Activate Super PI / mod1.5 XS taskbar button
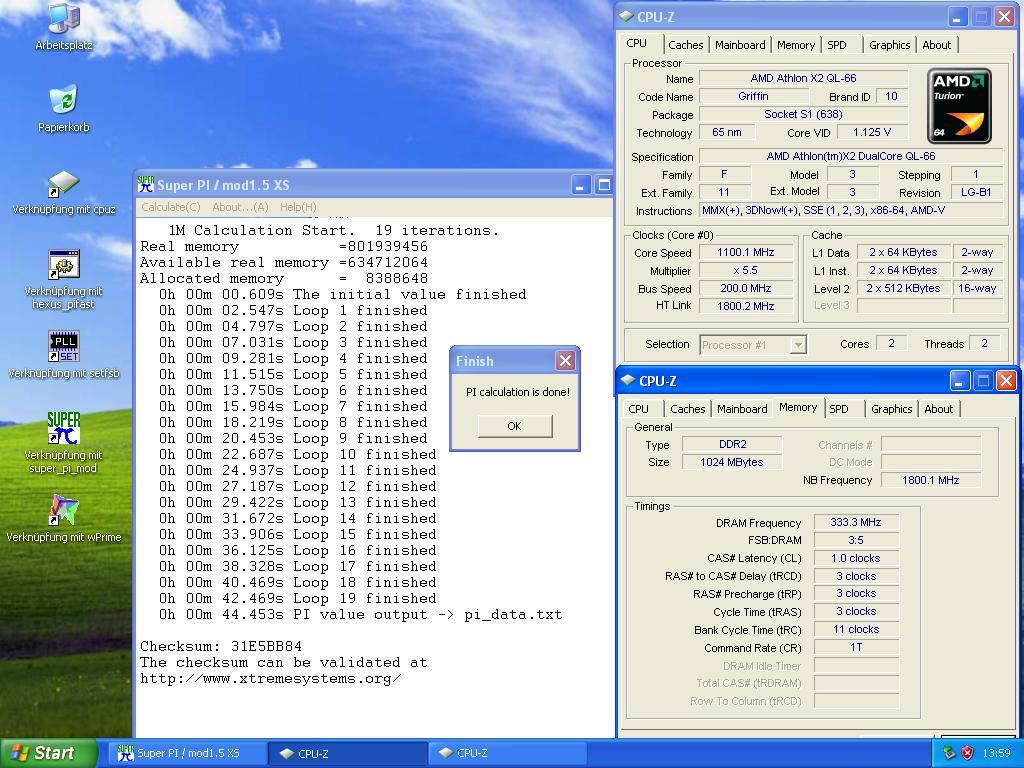Image resolution: width=1024 pixels, height=768 pixels. 187,753
